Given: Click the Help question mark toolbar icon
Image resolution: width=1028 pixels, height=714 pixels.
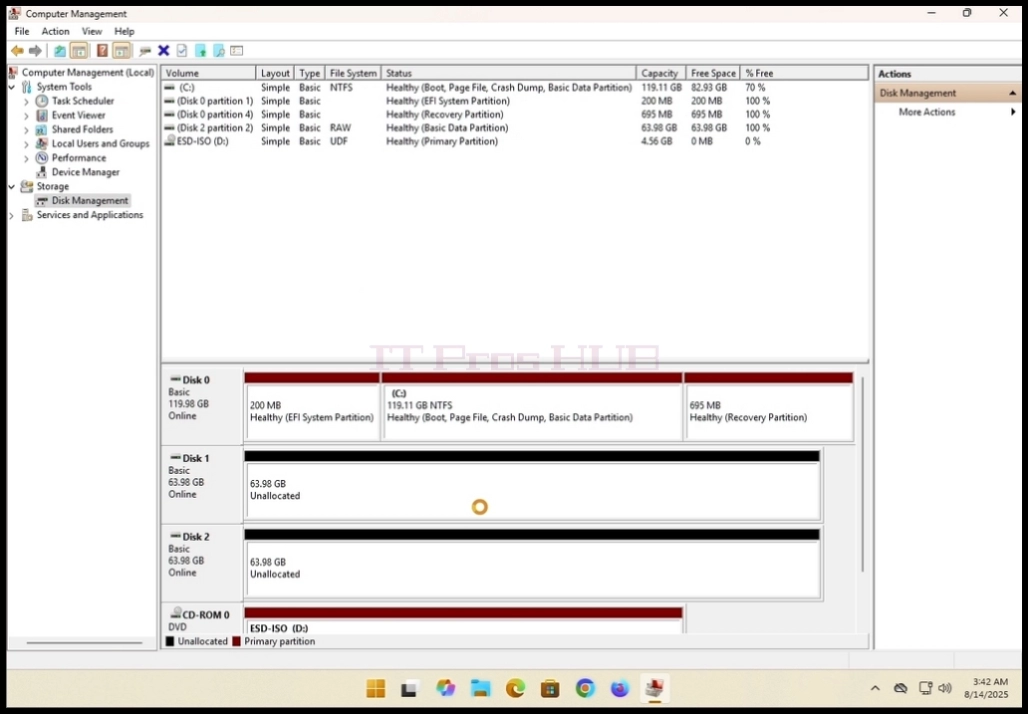Looking at the screenshot, I should (x=102, y=50).
